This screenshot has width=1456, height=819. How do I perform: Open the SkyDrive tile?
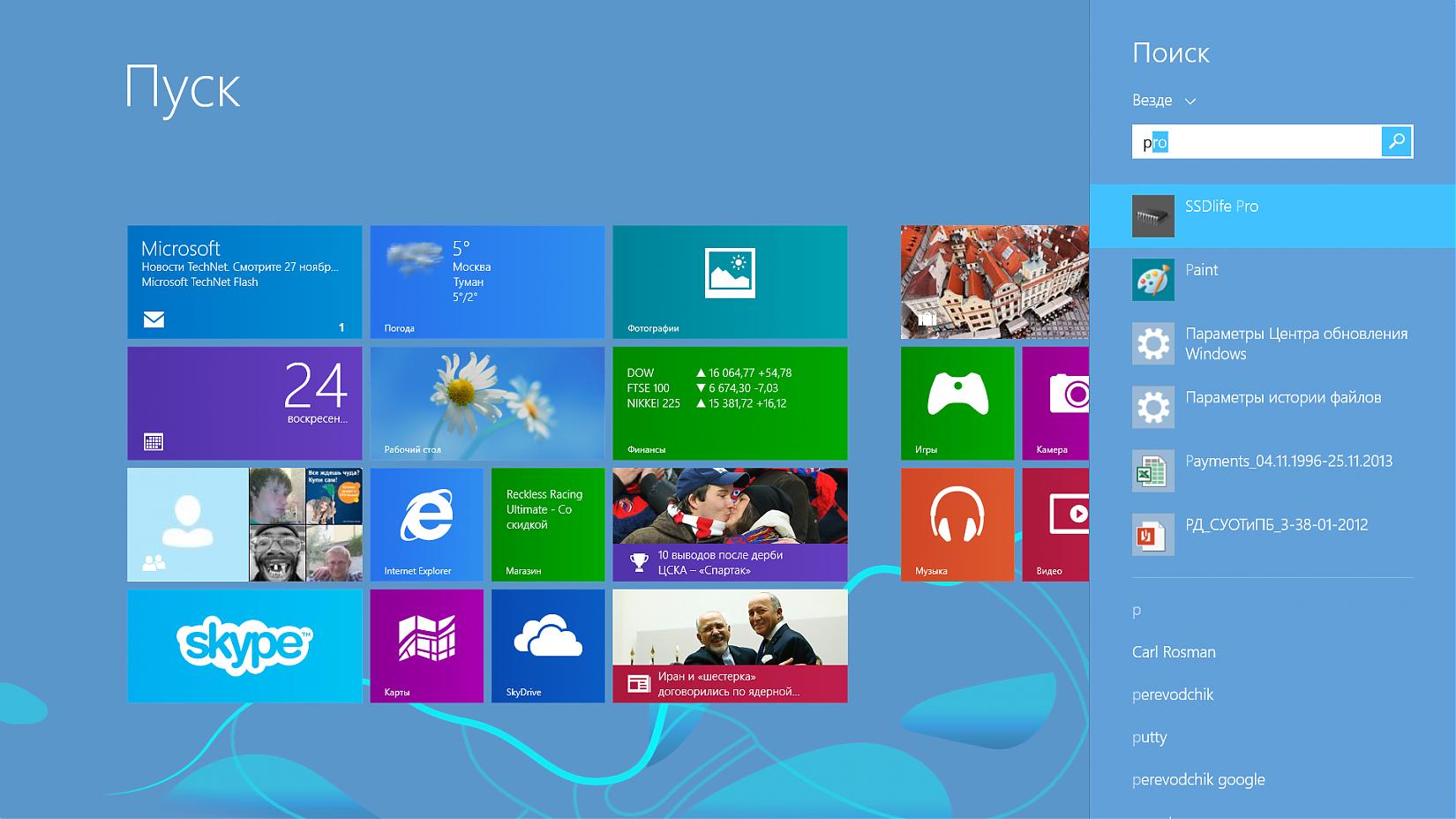coord(548,646)
